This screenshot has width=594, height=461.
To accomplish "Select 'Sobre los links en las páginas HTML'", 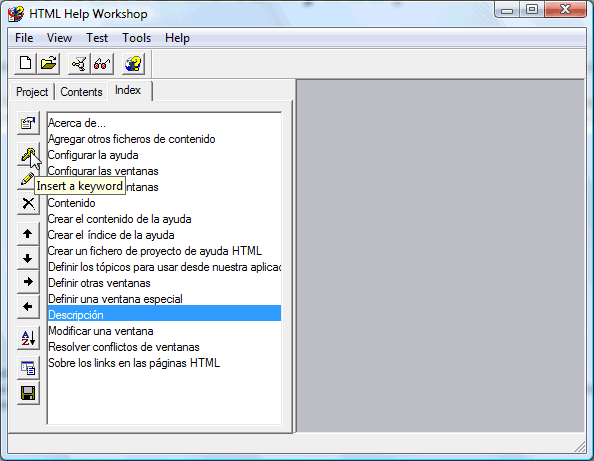I will pos(164,363).
